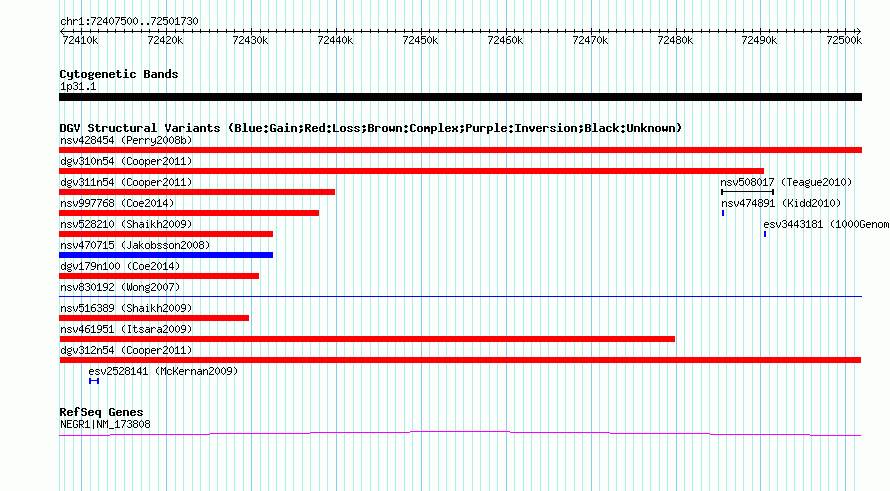Screen dimensions: 890x491
Task: Click the 72490k ruler position
Action: (x=759, y=40)
